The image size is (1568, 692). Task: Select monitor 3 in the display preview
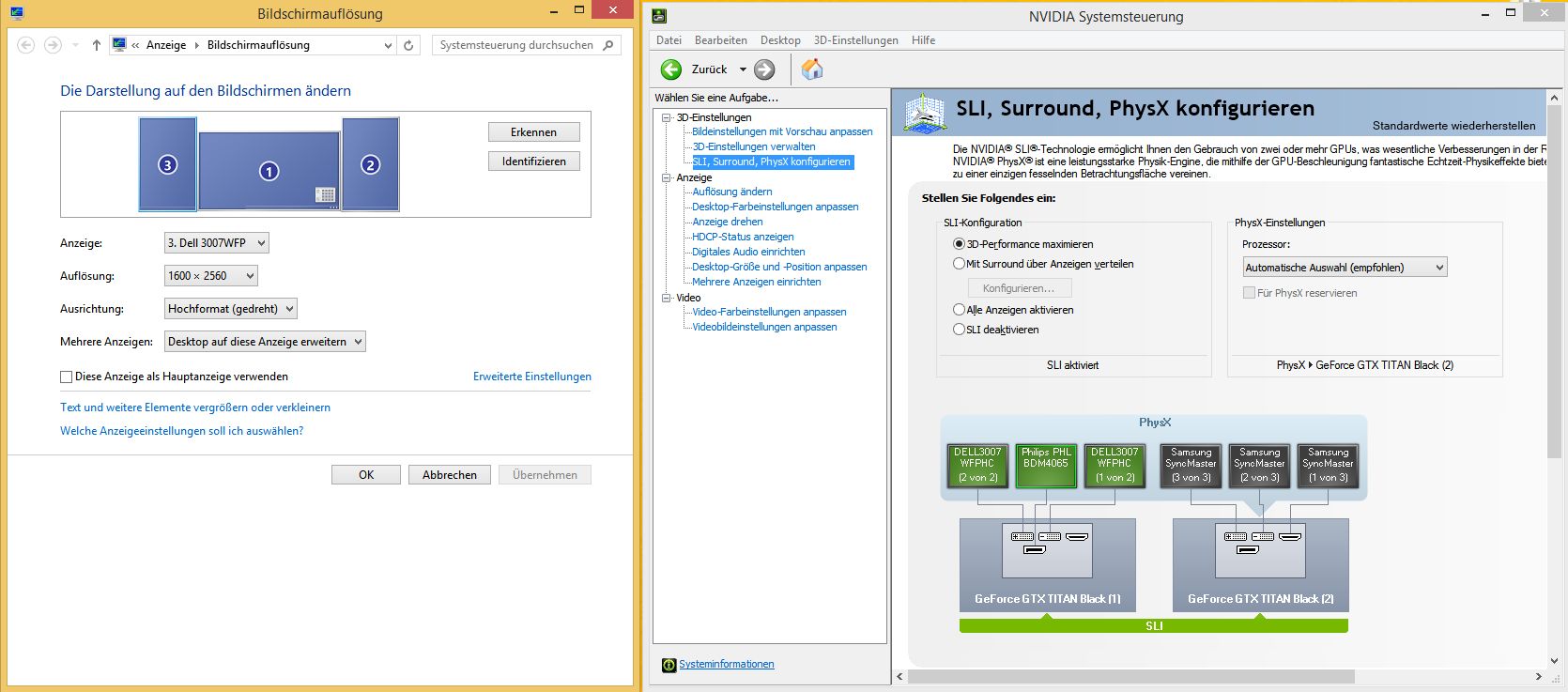click(167, 163)
